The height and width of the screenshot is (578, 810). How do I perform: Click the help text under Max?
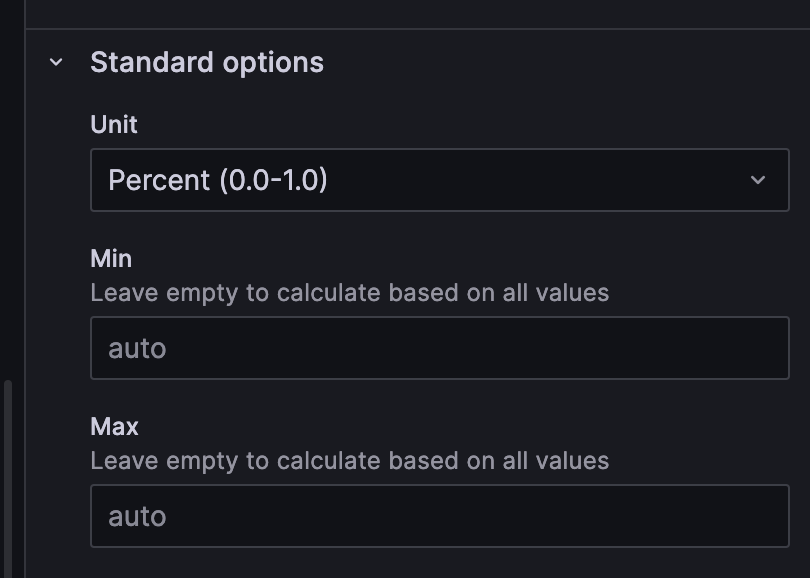(x=349, y=461)
